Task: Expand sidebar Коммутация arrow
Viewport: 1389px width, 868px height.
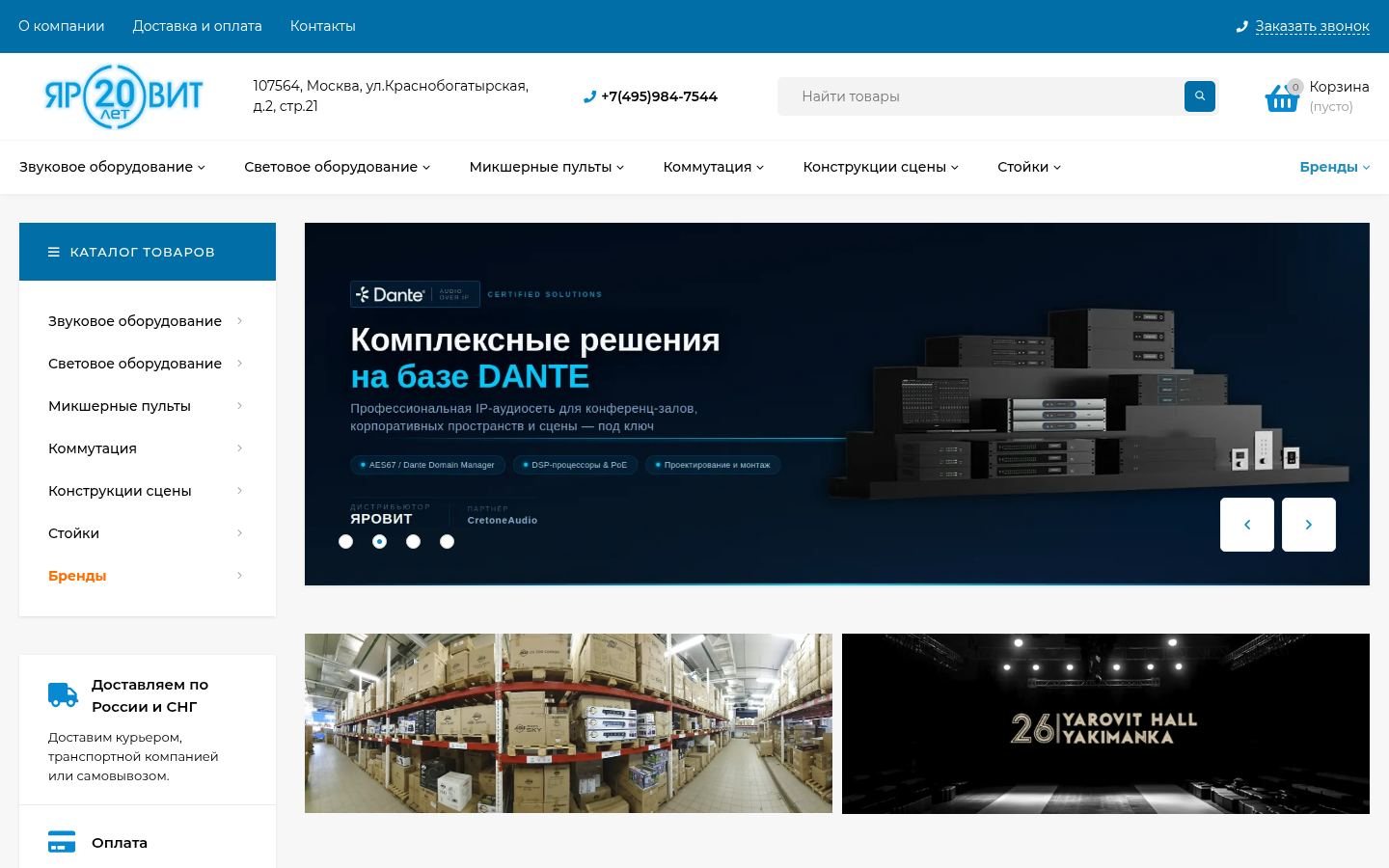Action: 240,448
